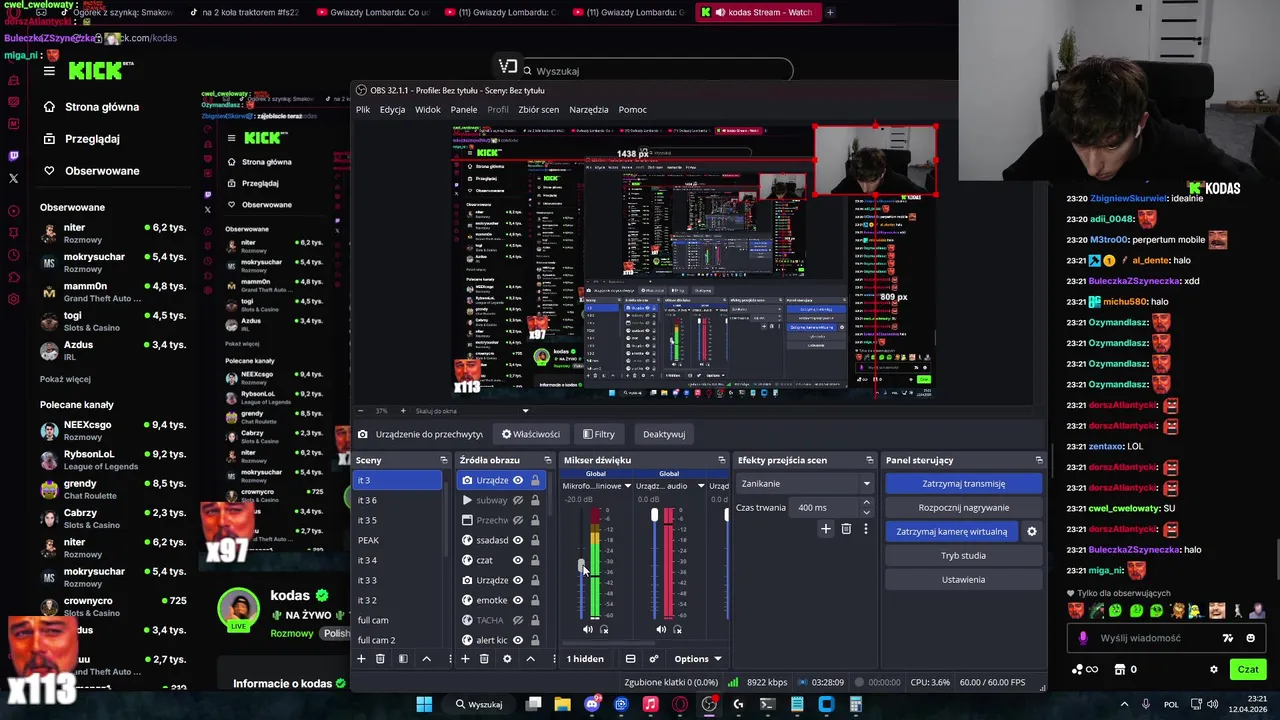Mute the Urządz... audio speaker icon
1280x720 pixels.
pos(660,630)
